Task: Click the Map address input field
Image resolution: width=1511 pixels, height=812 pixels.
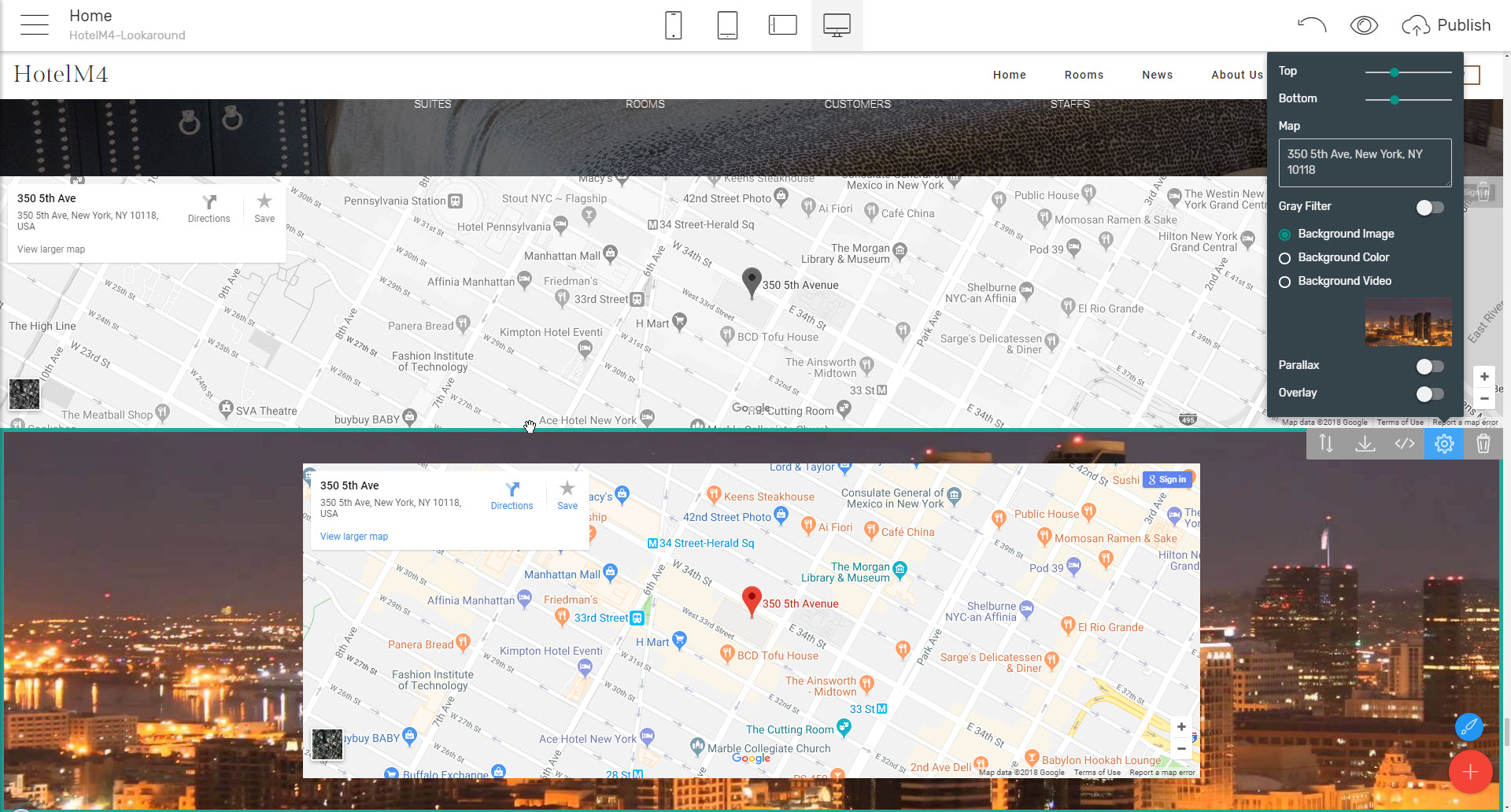Action: pyautogui.click(x=1365, y=163)
